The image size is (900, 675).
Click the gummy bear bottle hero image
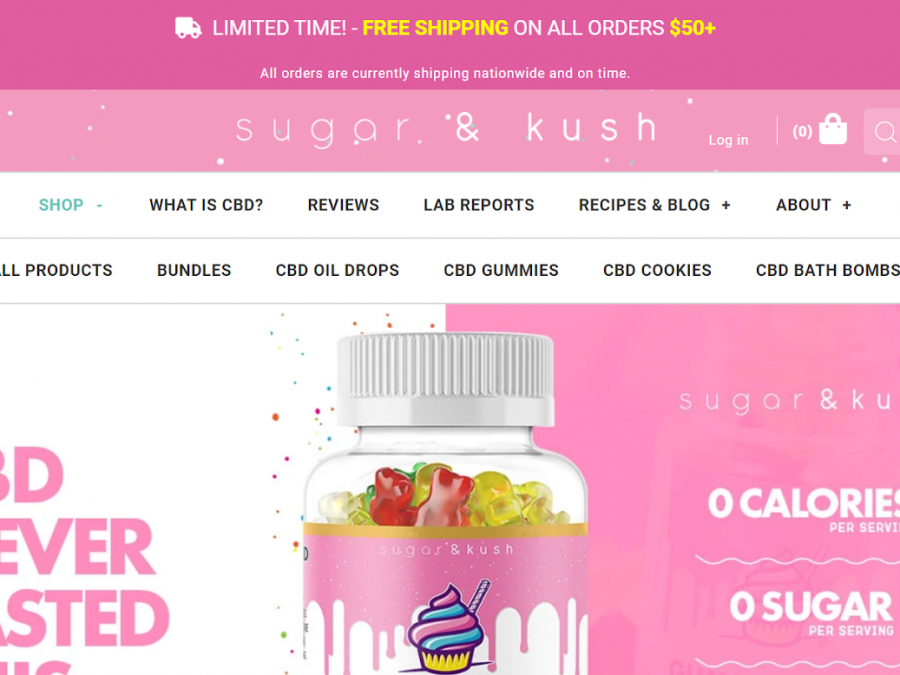tap(445, 502)
